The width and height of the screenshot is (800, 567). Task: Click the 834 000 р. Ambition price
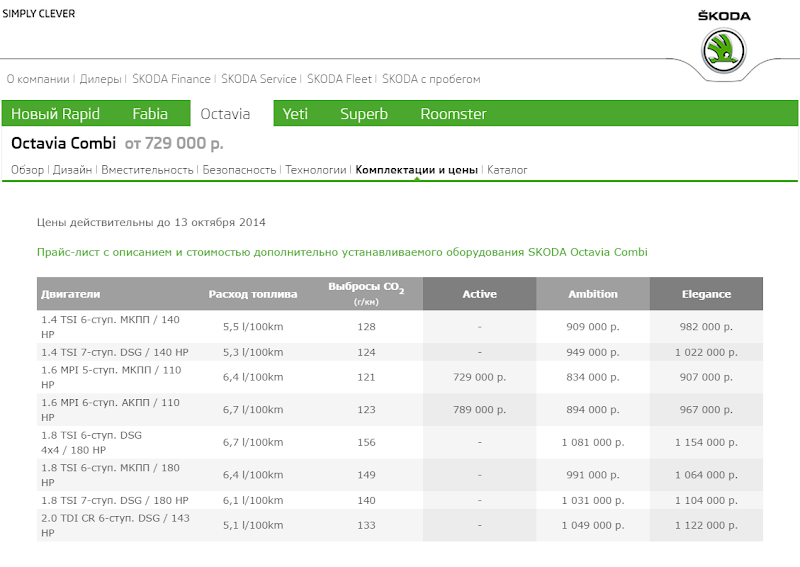click(x=593, y=377)
